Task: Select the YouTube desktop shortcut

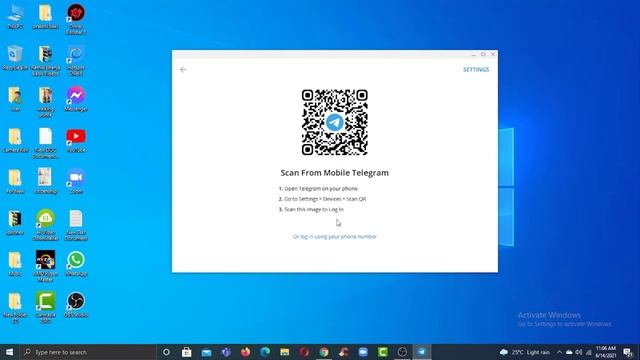Action: click(x=76, y=140)
